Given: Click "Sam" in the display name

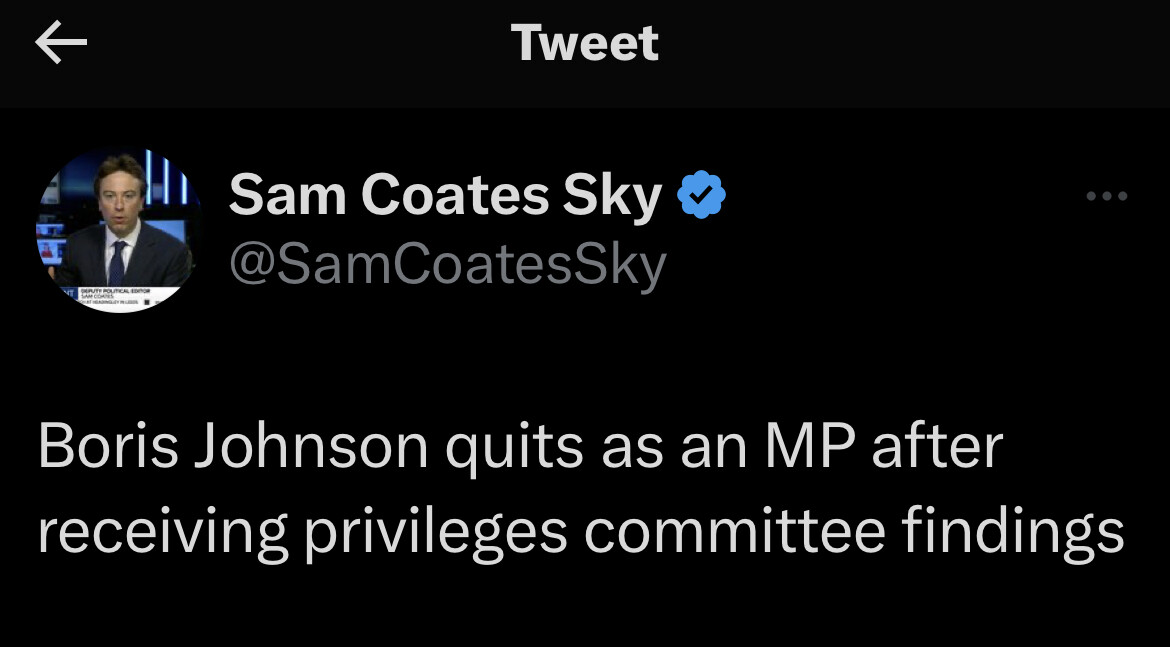Looking at the screenshot, I should (x=286, y=195).
